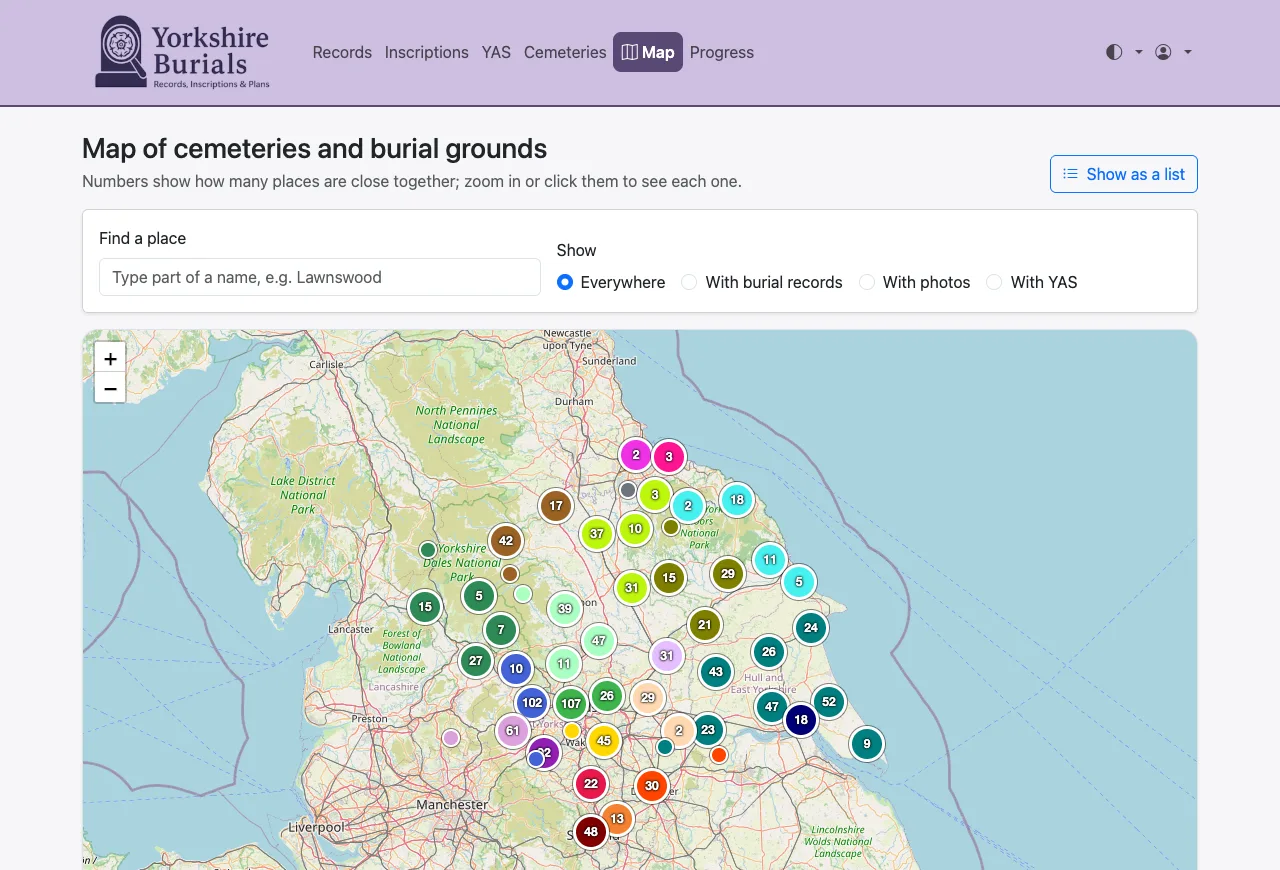The image size is (1280, 870).
Task: Open the cluster marker numbered 45
Action: coord(604,741)
